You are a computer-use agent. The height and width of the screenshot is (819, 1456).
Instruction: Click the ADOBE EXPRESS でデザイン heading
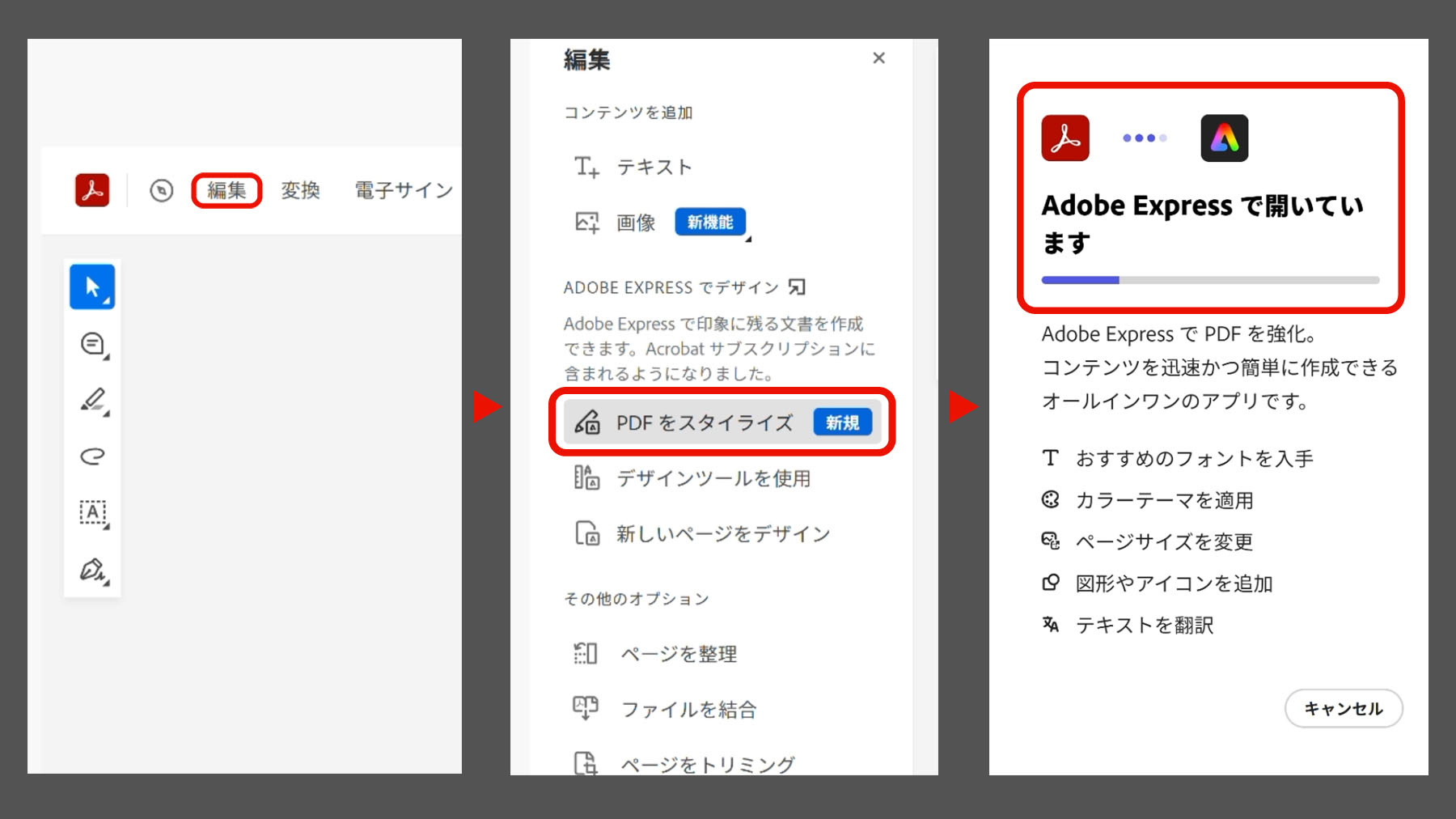point(671,287)
